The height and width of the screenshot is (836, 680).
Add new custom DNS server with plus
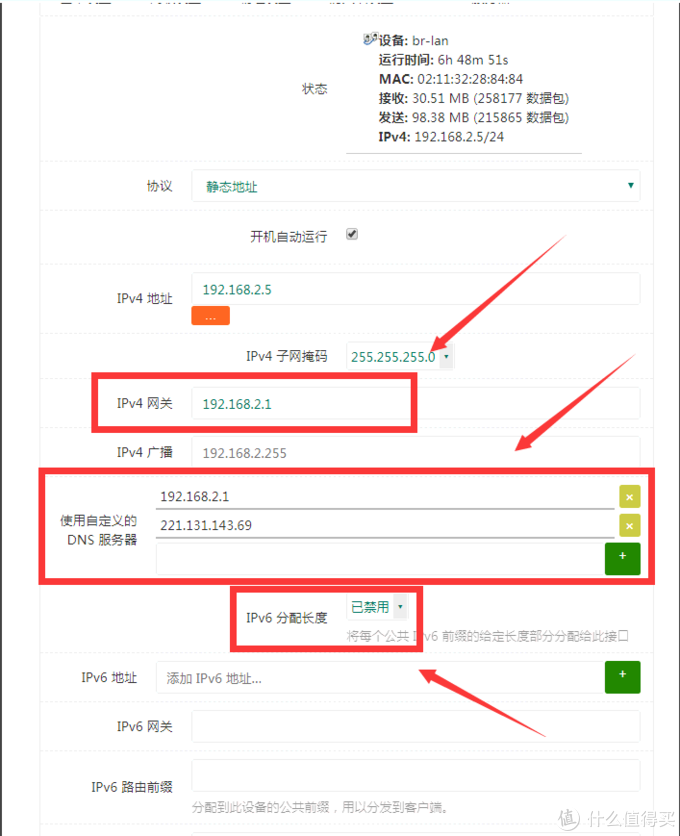(622, 558)
